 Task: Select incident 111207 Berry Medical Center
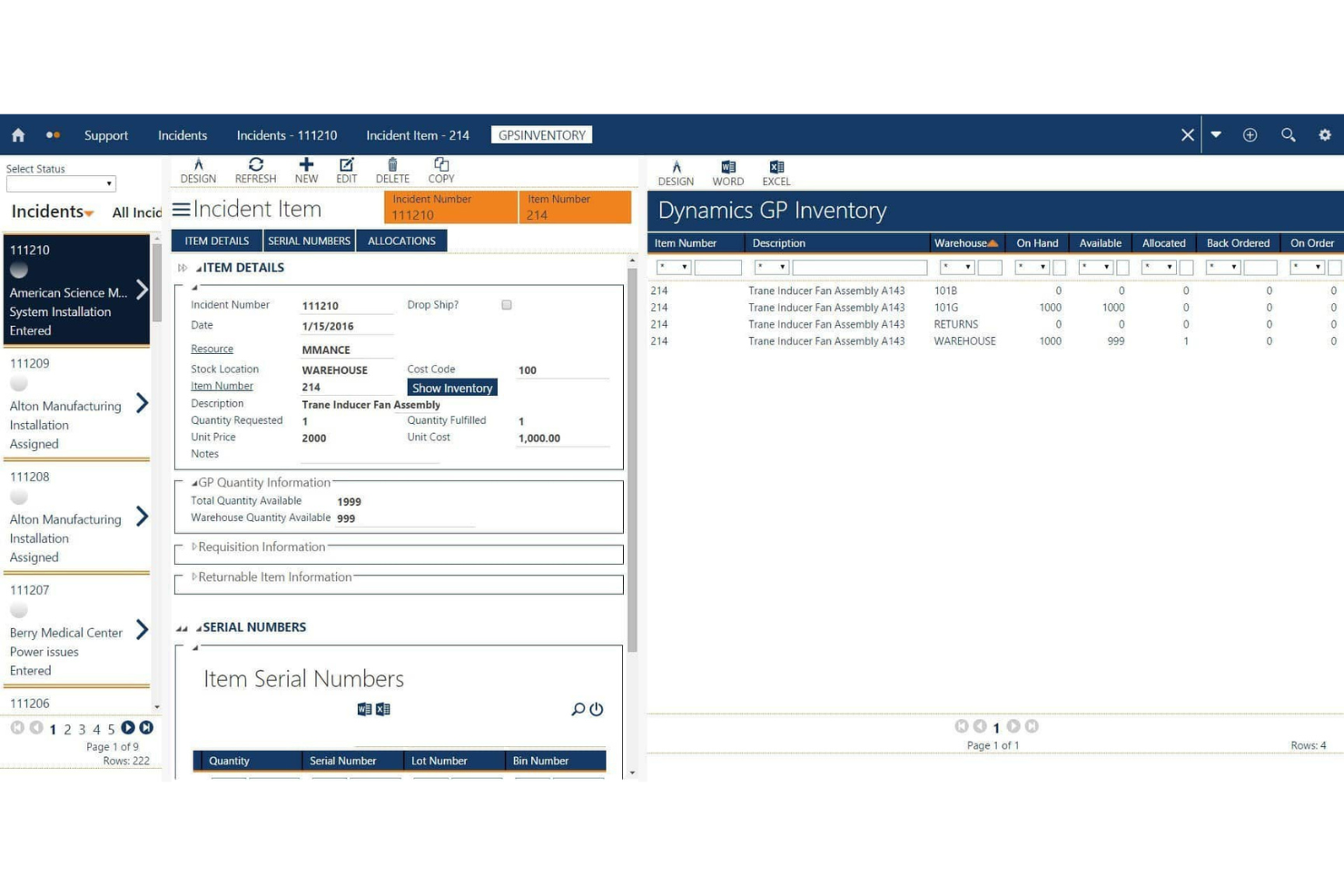(76, 630)
